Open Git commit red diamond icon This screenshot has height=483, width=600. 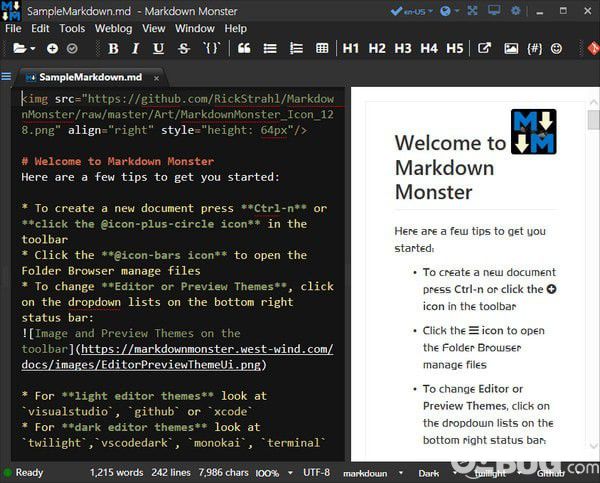[593, 49]
